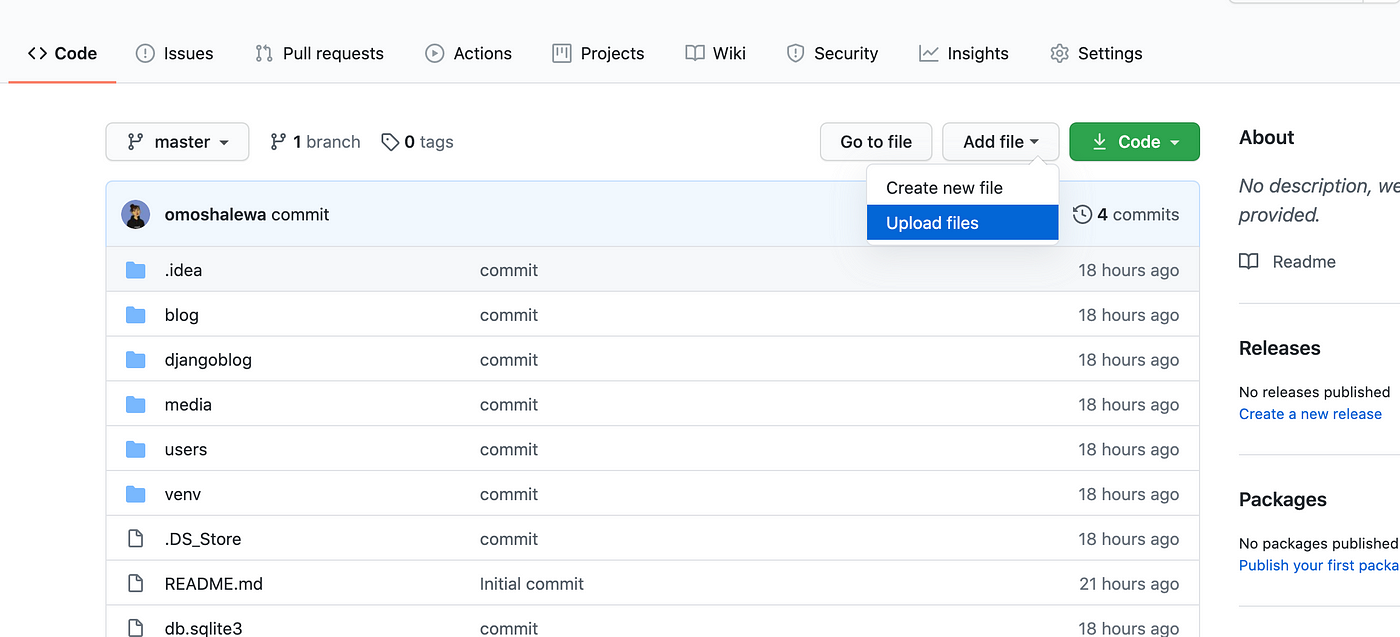Viewport: 1400px width, 637px height.
Task: Open the Code tab
Action: pos(62,53)
